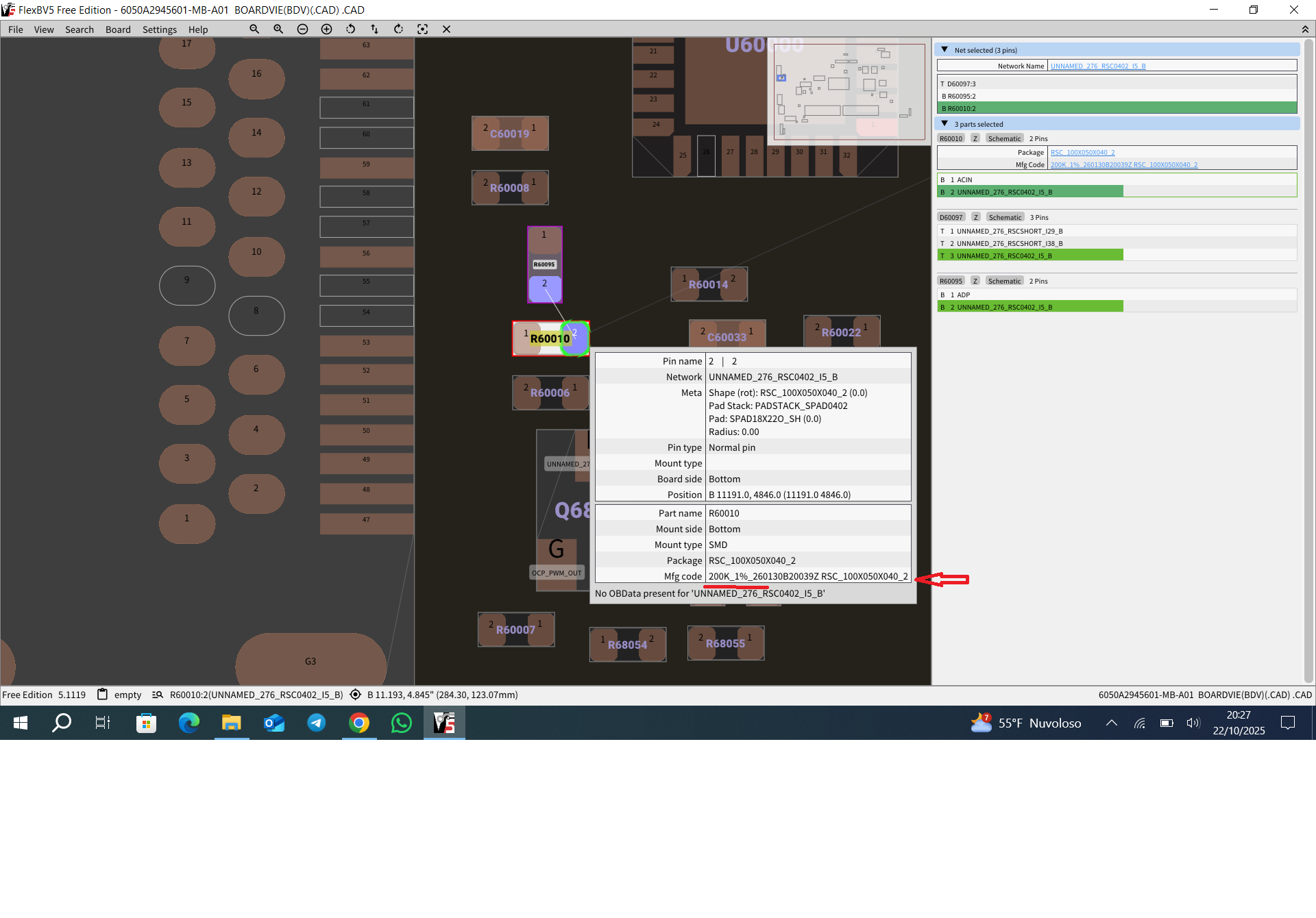This screenshot has height=918, width=1316.
Task: Click the zoom in magnifier icon
Action: [278, 29]
